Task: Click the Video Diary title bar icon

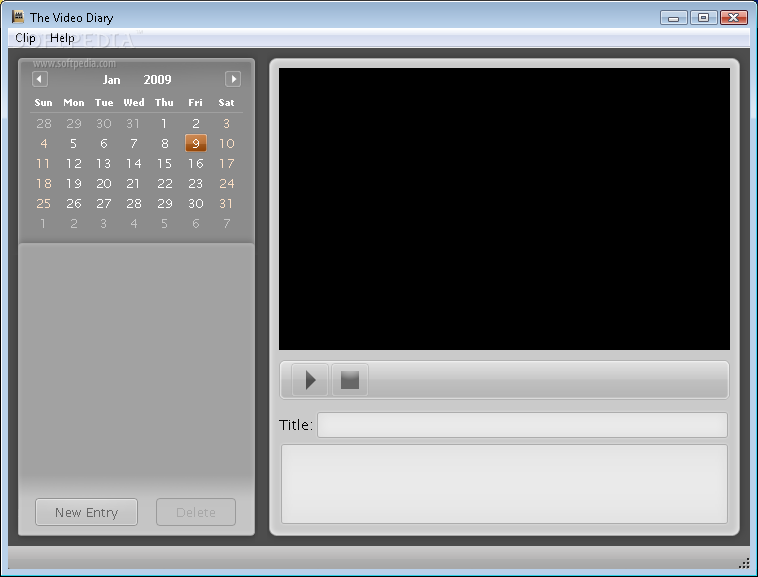Action: pos(18,17)
